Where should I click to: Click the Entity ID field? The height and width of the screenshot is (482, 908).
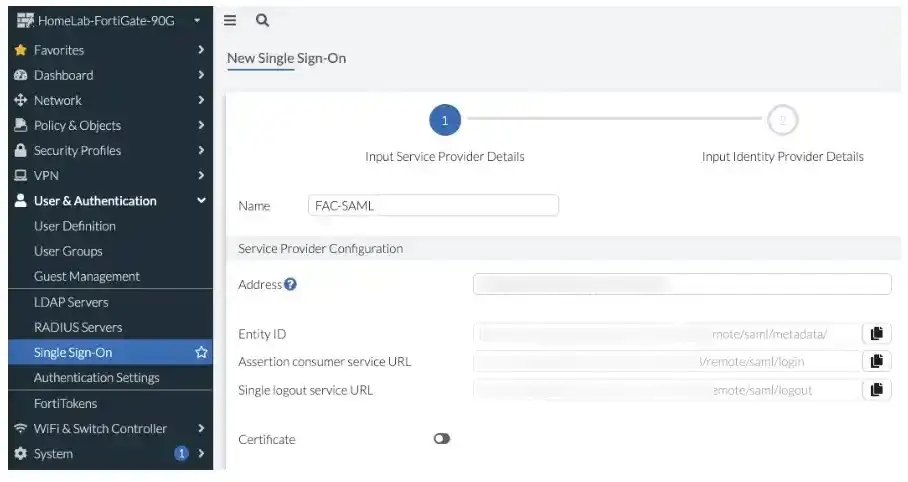[x=667, y=334]
